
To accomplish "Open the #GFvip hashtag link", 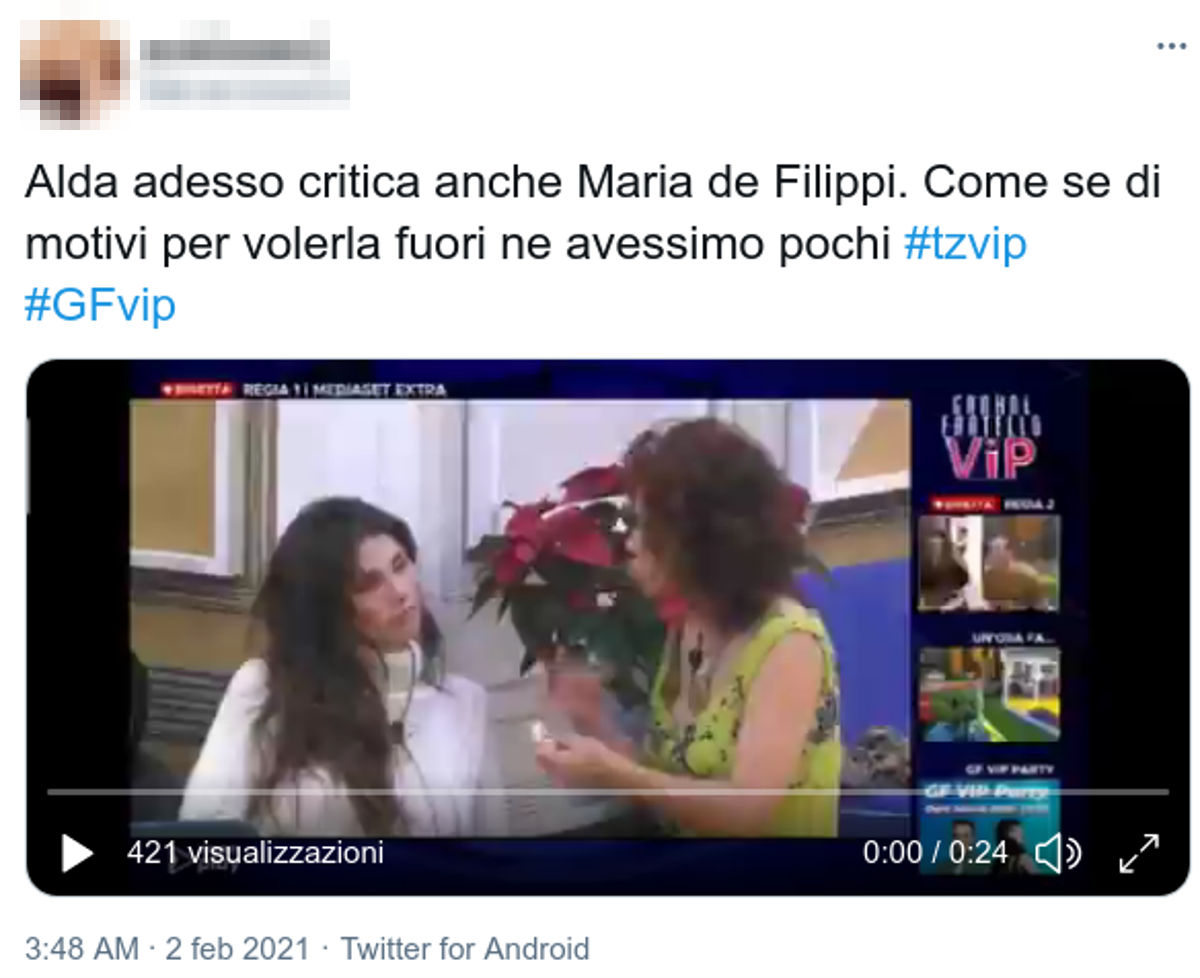I will [x=99, y=304].
